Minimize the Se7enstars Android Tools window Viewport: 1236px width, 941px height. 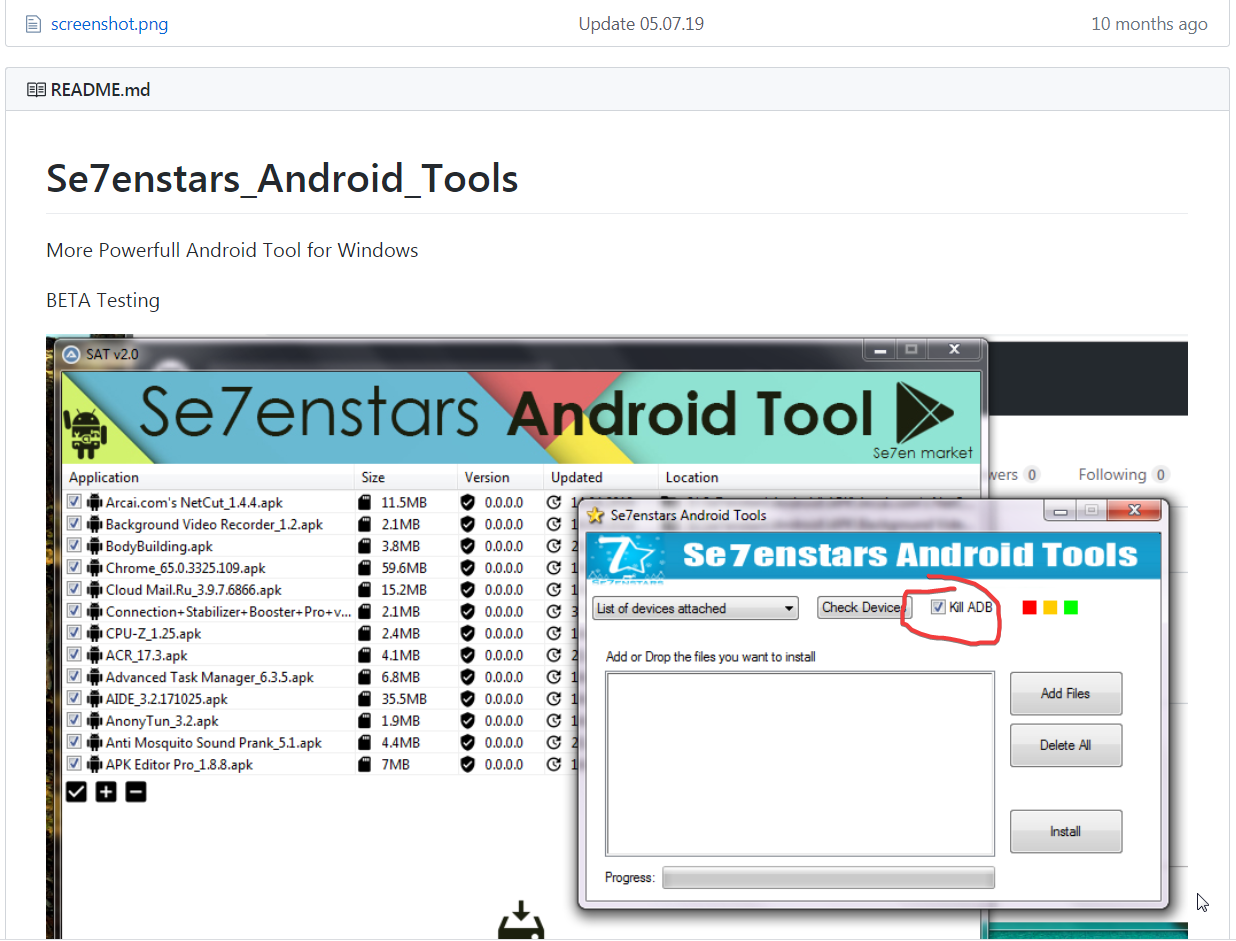[x=1061, y=511]
